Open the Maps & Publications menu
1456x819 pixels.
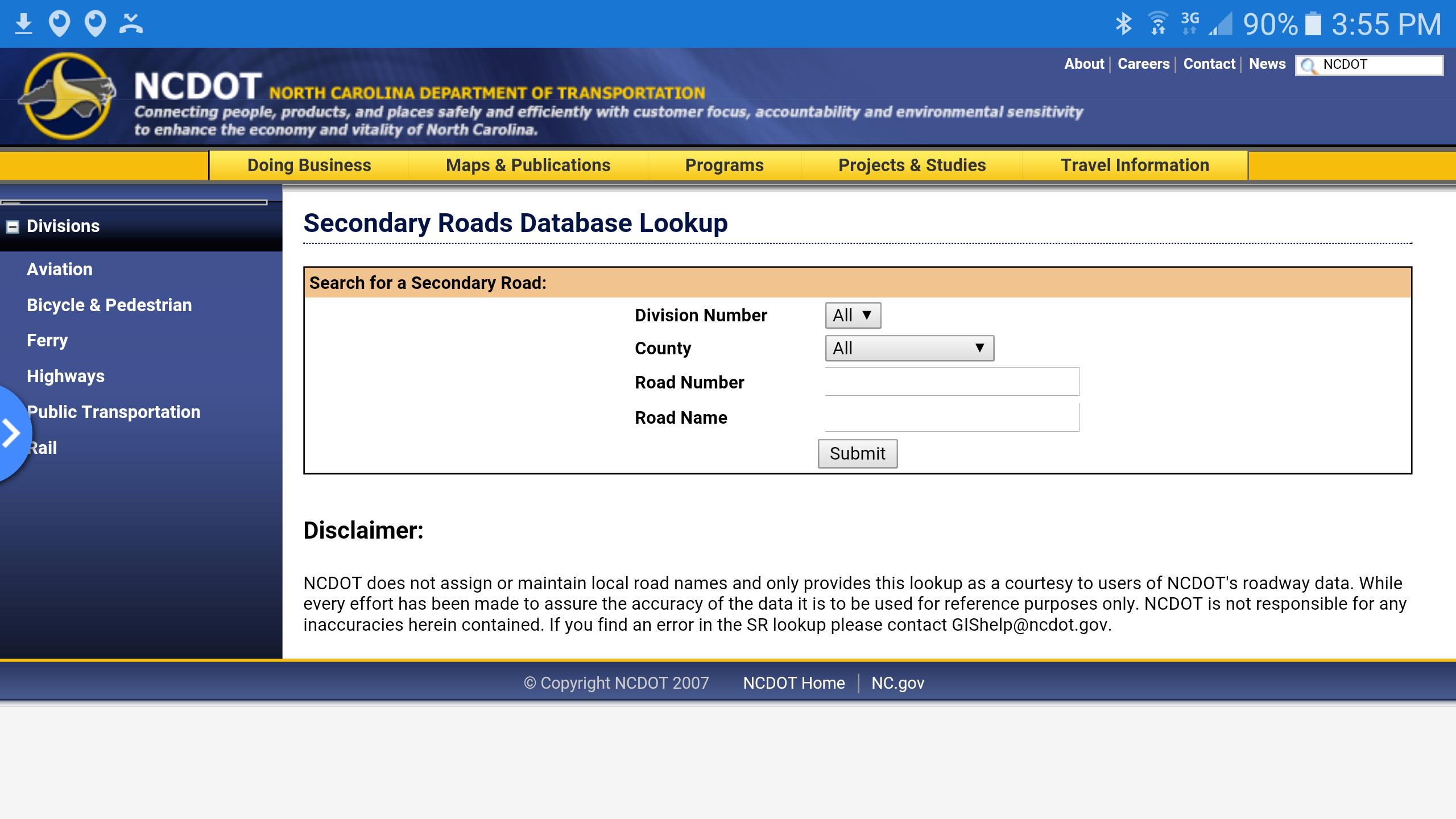(528, 165)
